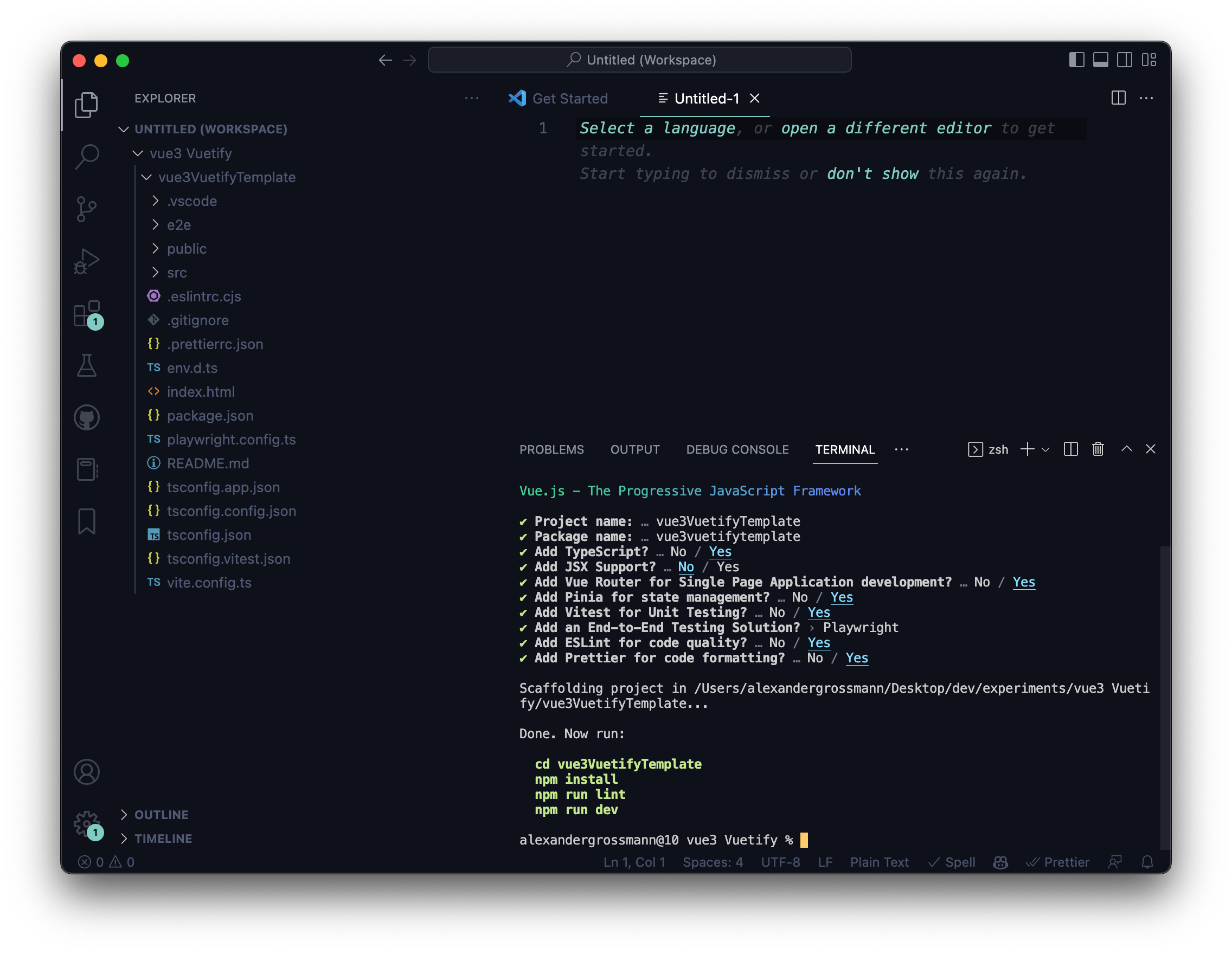Image resolution: width=1232 pixels, height=954 pixels.
Task: Toggle the bottom panel visibility
Action: click(1101, 59)
